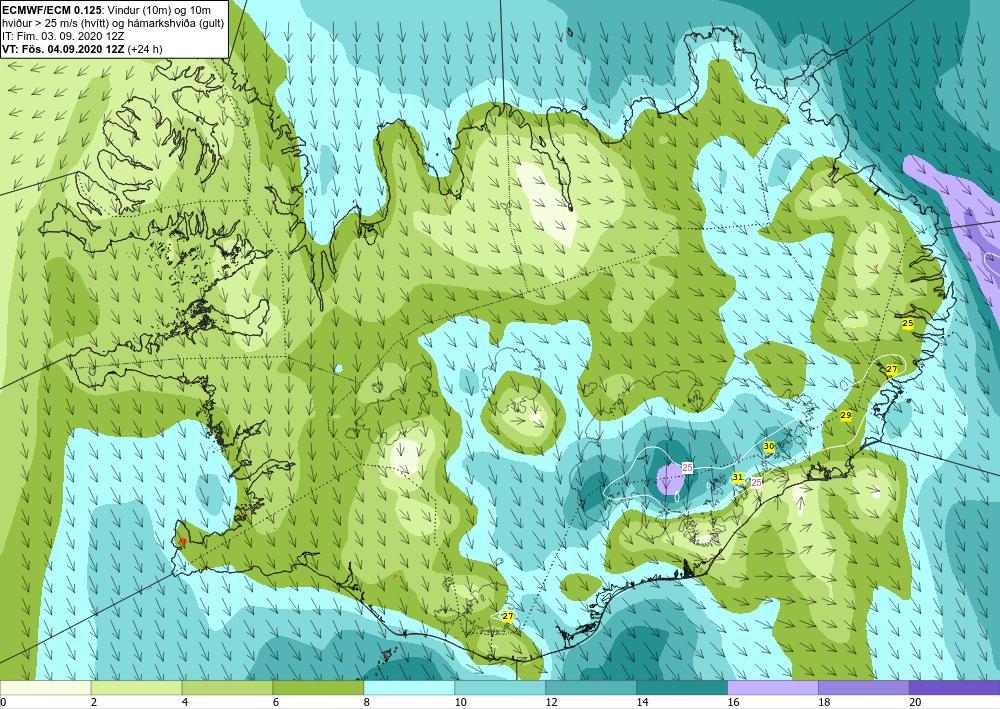
Task: Select the 10–12 m/s cyan legend swatch
Action: coord(500,687)
